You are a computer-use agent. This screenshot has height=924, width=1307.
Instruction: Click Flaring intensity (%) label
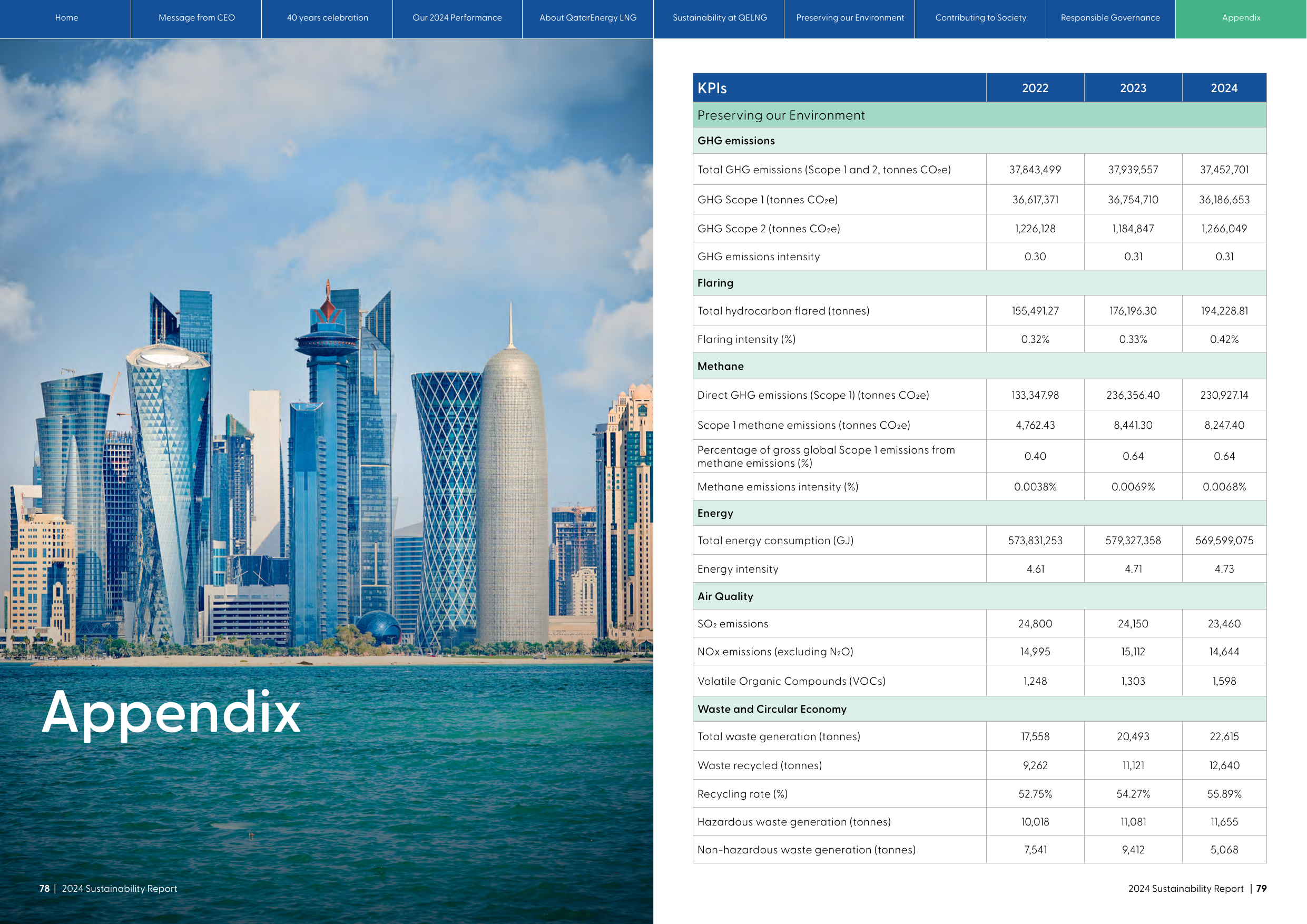tap(746, 339)
